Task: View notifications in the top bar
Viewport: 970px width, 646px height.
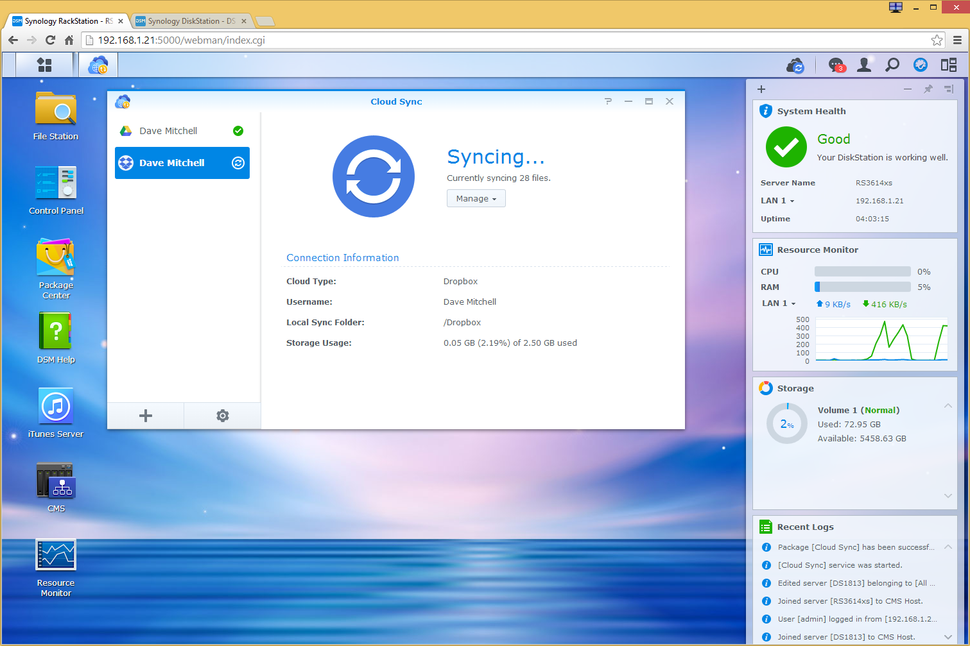Action: pos(837,64)
